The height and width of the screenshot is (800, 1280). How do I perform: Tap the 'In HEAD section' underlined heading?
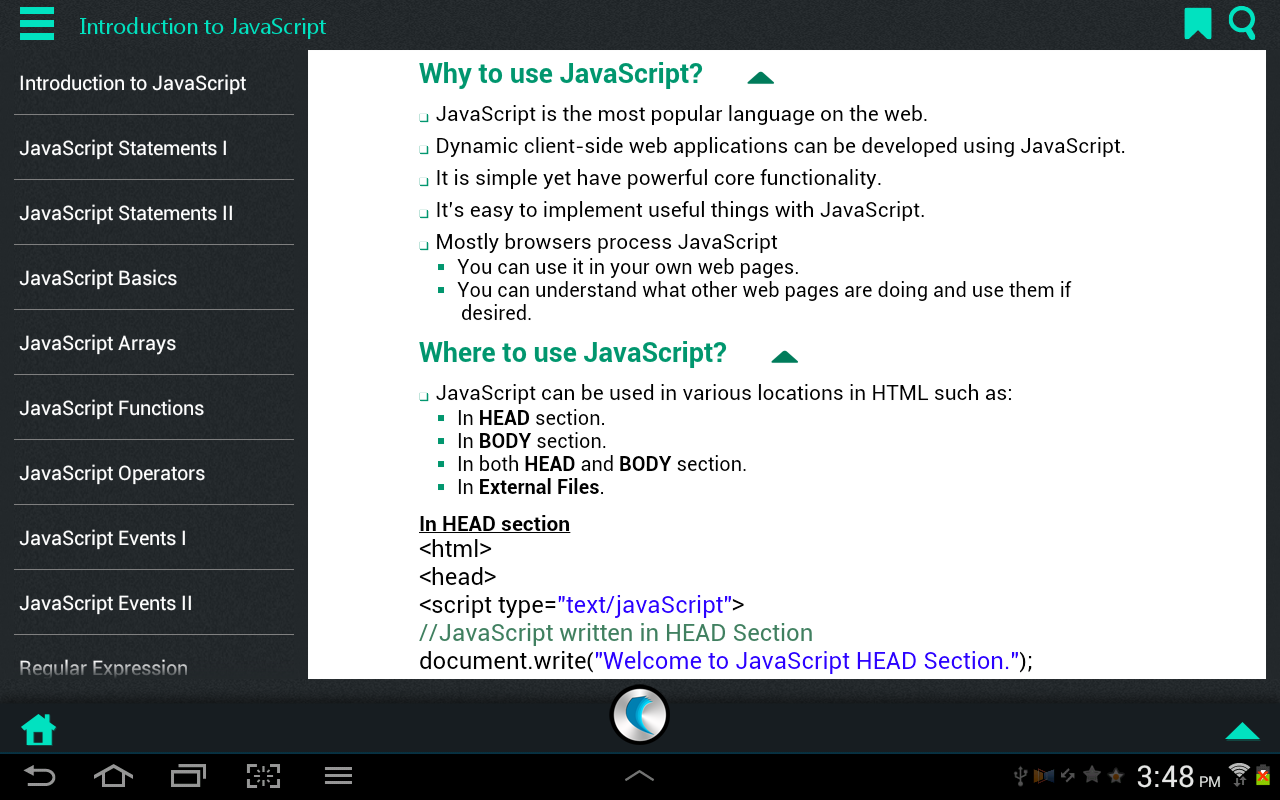pos(494,524)
